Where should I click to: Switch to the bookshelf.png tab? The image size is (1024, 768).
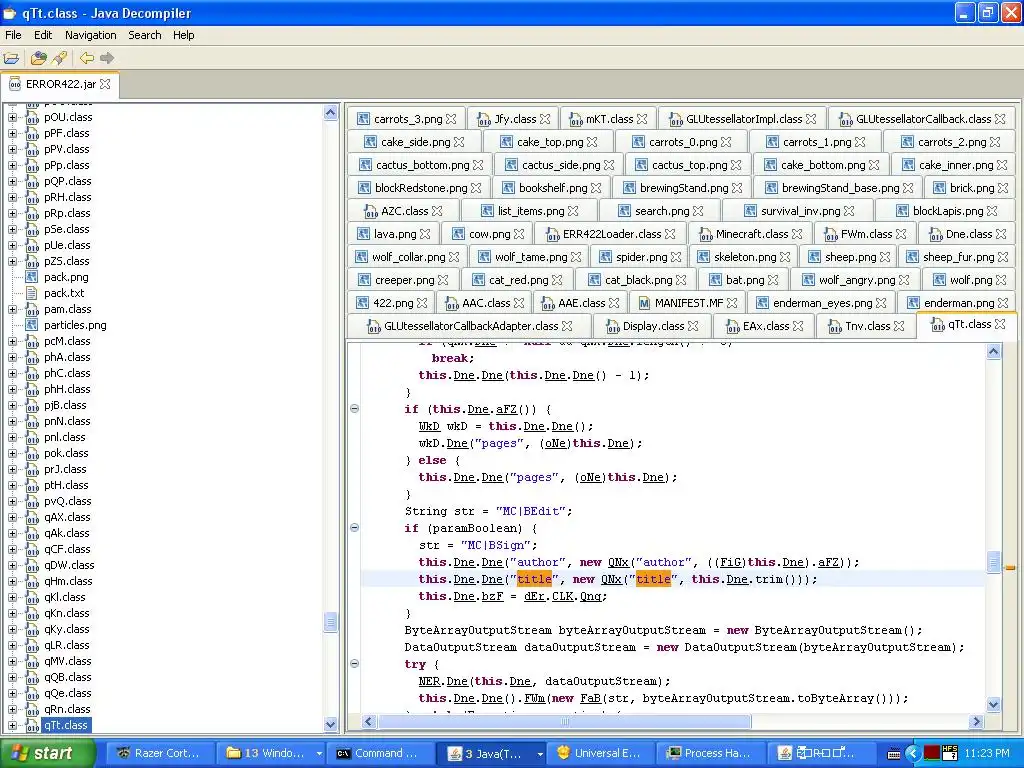[x=552, y=188]
